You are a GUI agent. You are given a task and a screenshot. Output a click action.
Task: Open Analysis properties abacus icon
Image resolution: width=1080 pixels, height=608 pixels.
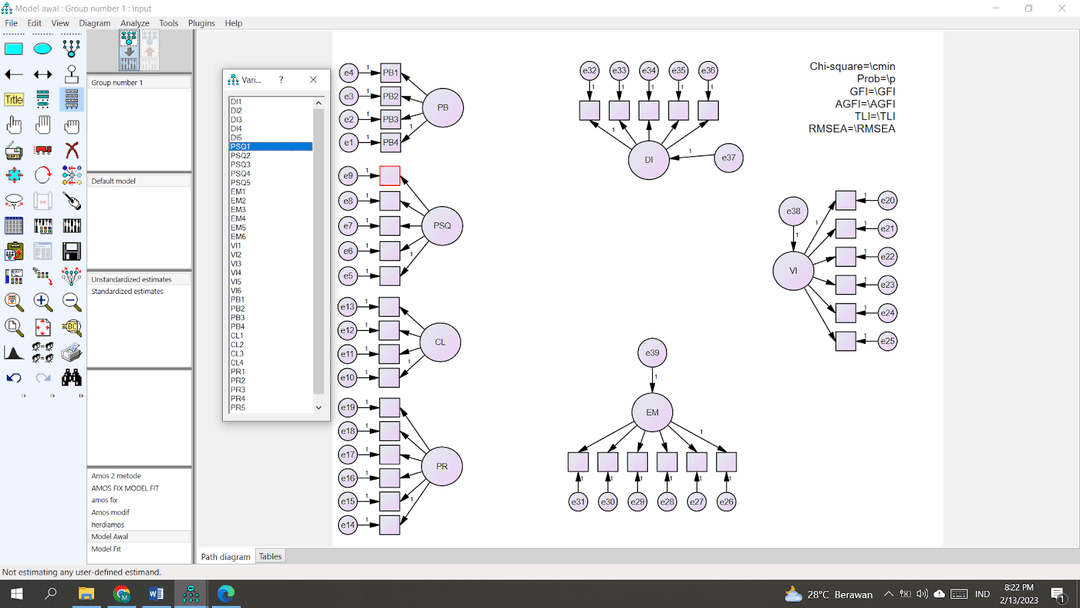(x=43, y=226)
